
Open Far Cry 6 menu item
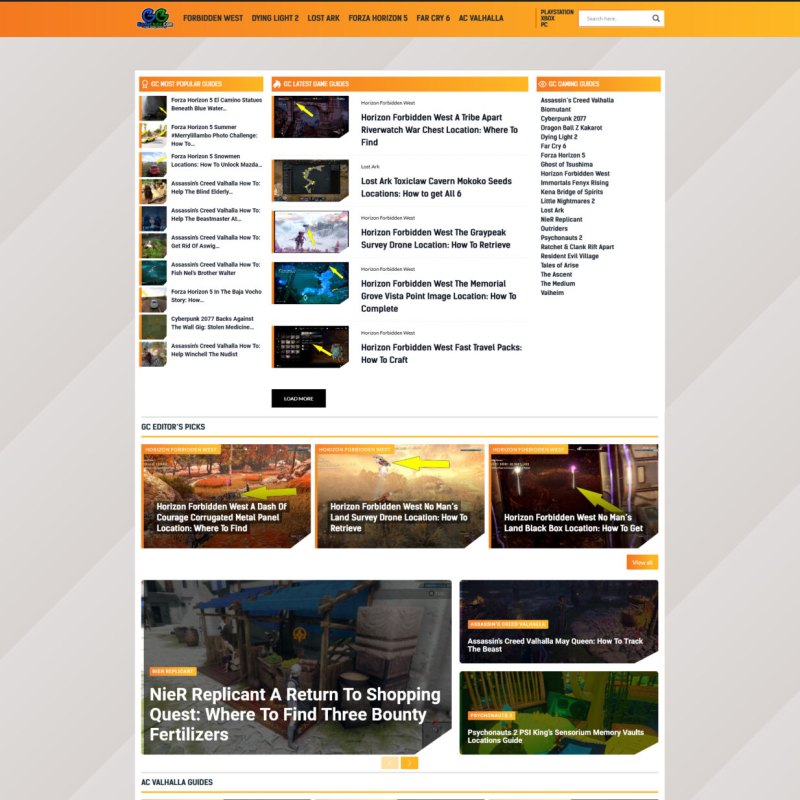point(433,18)
